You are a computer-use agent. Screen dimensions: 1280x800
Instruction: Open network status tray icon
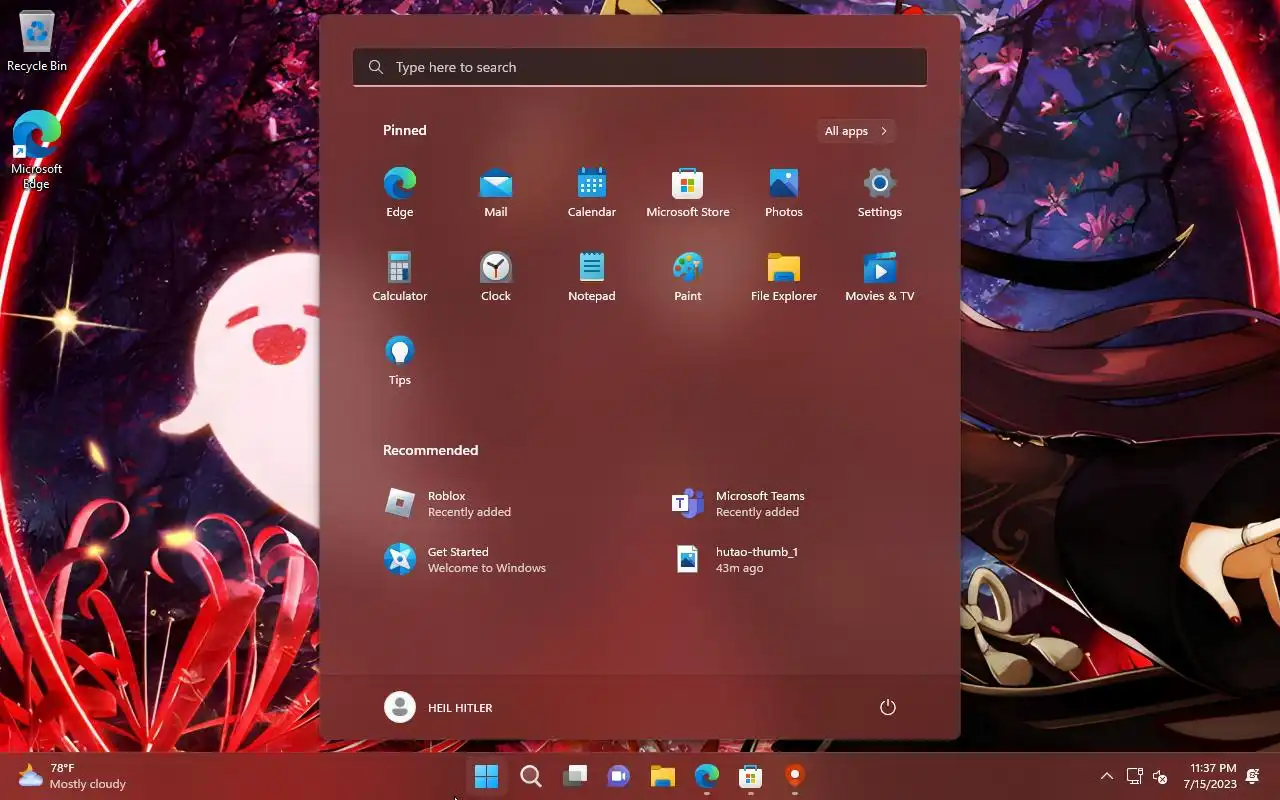pos(1135,776)
